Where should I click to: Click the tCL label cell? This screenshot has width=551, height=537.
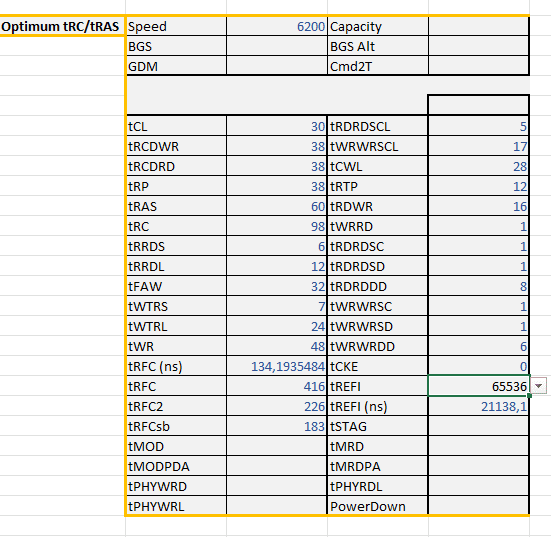(176, 126)
